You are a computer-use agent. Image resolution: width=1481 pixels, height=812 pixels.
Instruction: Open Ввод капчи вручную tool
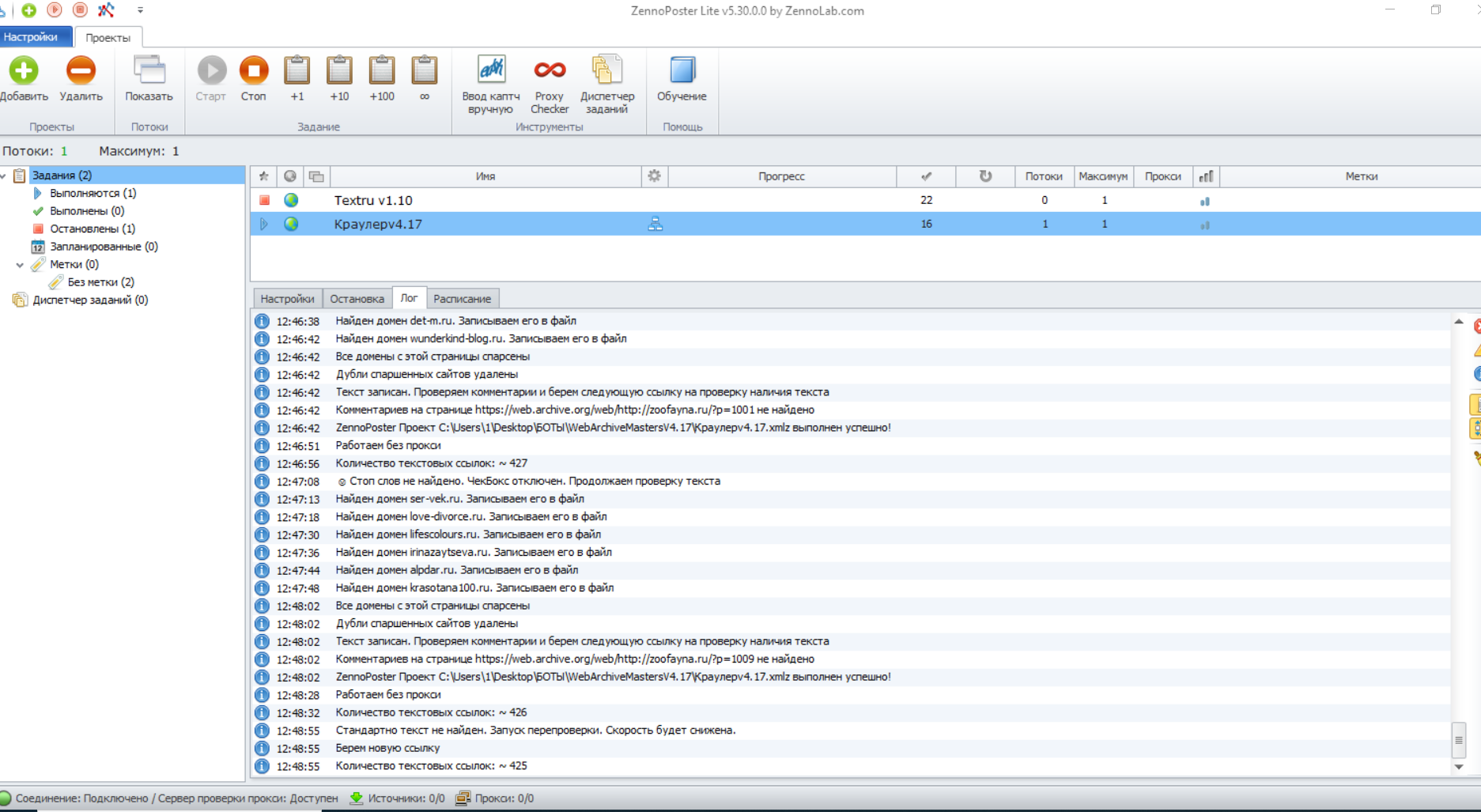(x=491, y=71)
